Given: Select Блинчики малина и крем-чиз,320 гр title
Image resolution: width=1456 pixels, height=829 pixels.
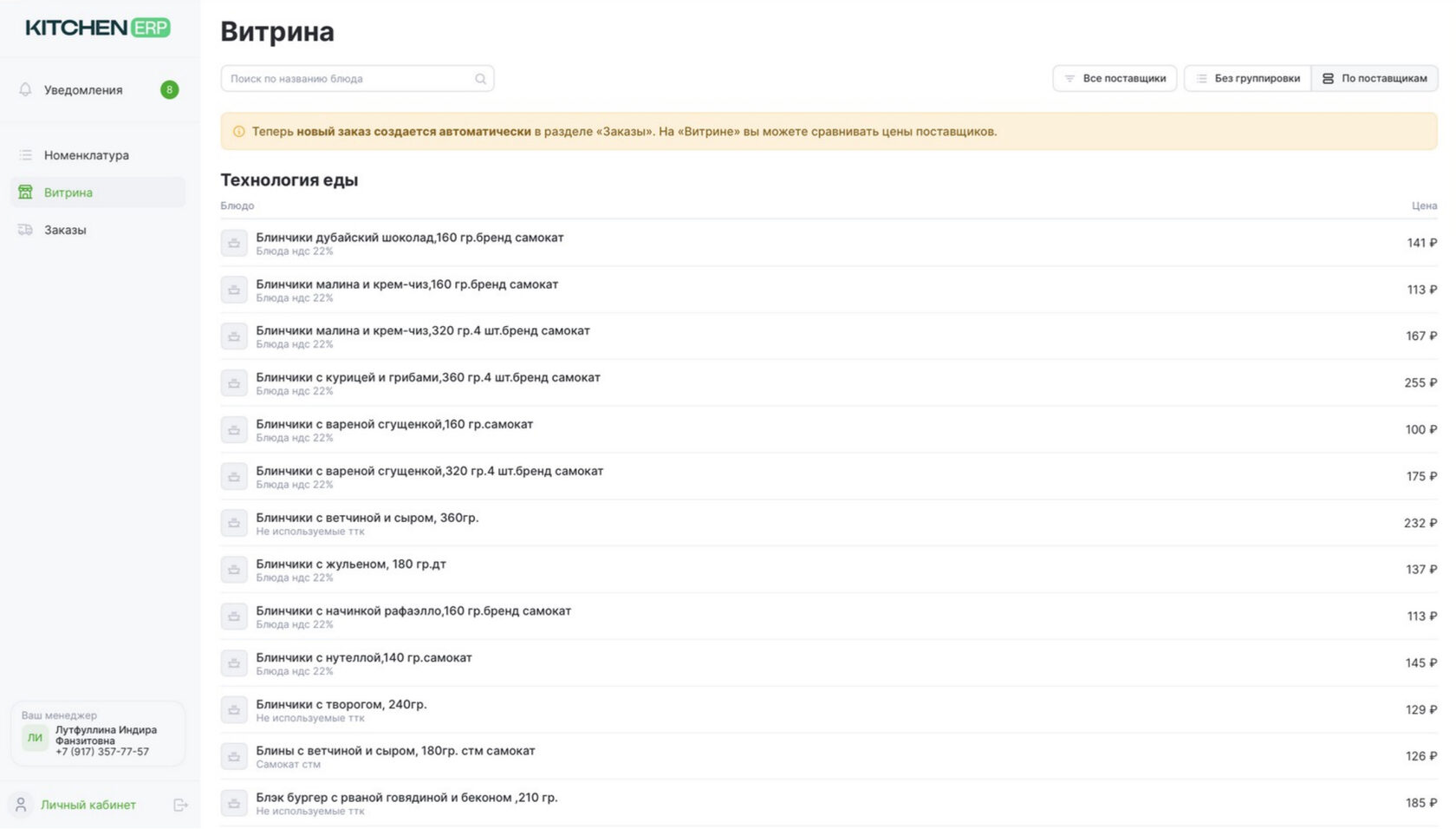Looking at the screenshot, I should [x=423, y=331].
